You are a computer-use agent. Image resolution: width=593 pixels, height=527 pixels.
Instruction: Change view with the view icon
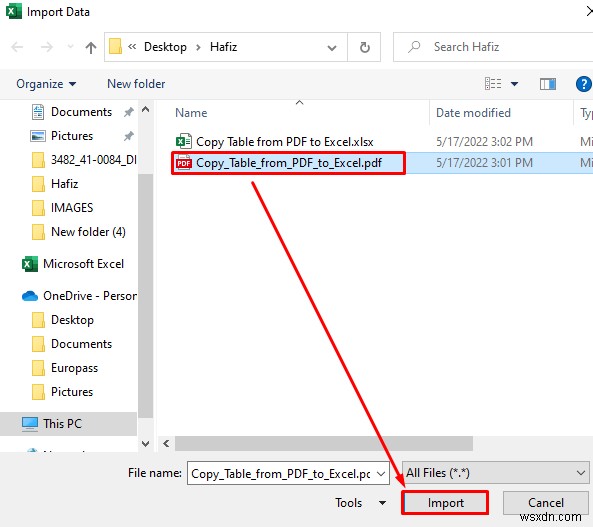(493, 84)
